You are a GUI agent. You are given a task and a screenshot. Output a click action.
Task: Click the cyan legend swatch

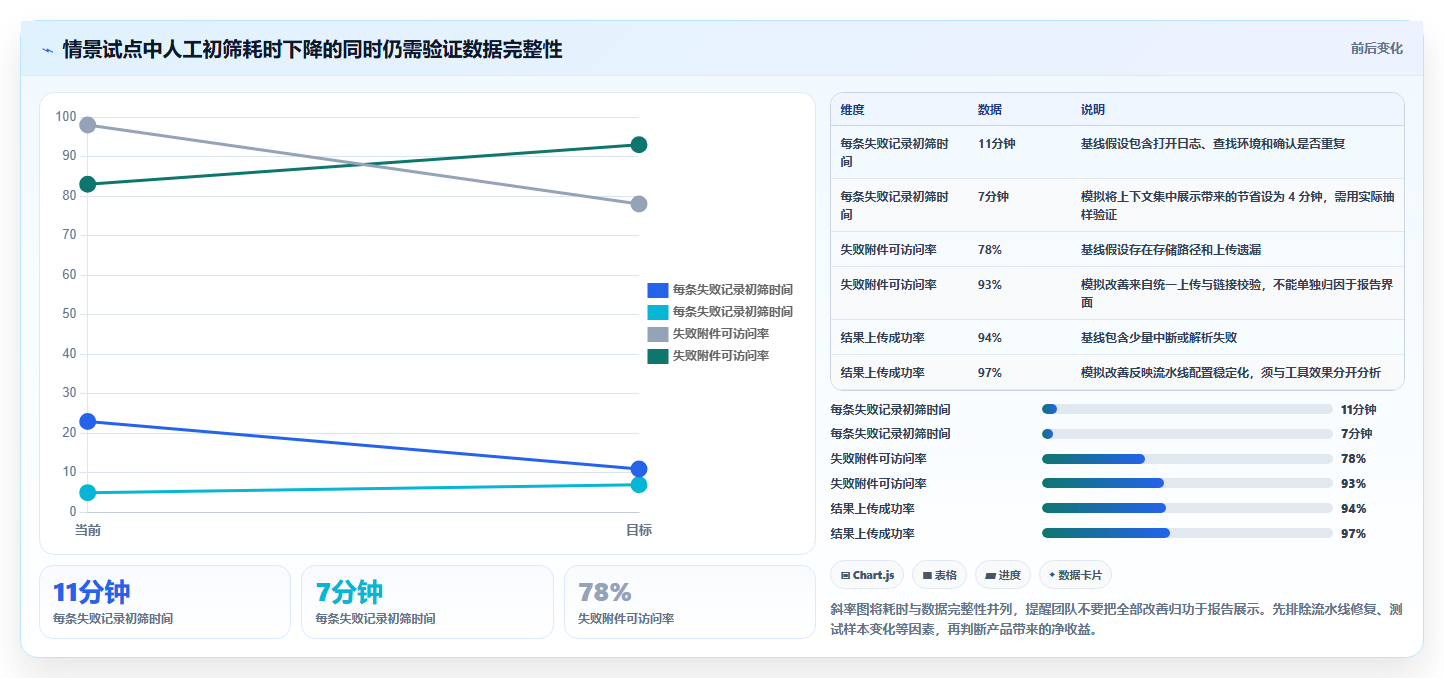click(657, 312)
